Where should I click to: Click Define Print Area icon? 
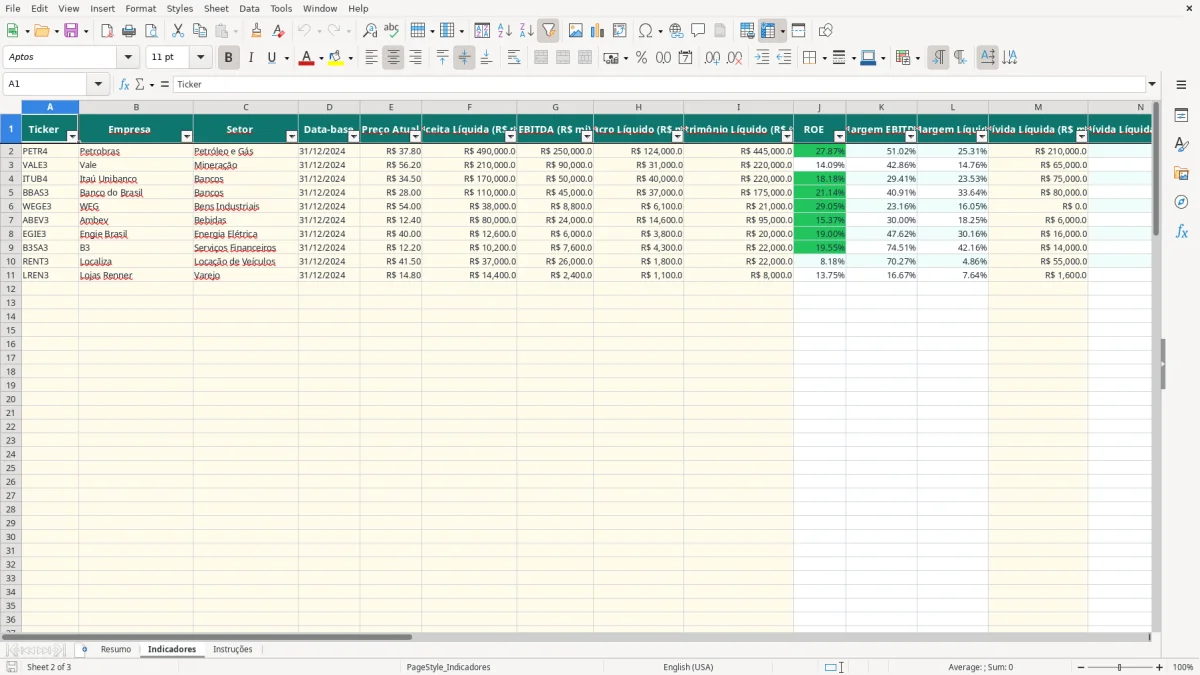(747, 31)
